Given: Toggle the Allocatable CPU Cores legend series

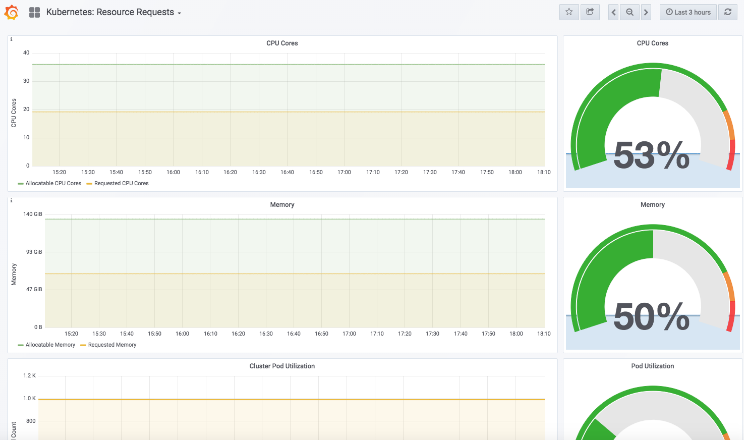Looking at the screenshot, I should (49, 183).
